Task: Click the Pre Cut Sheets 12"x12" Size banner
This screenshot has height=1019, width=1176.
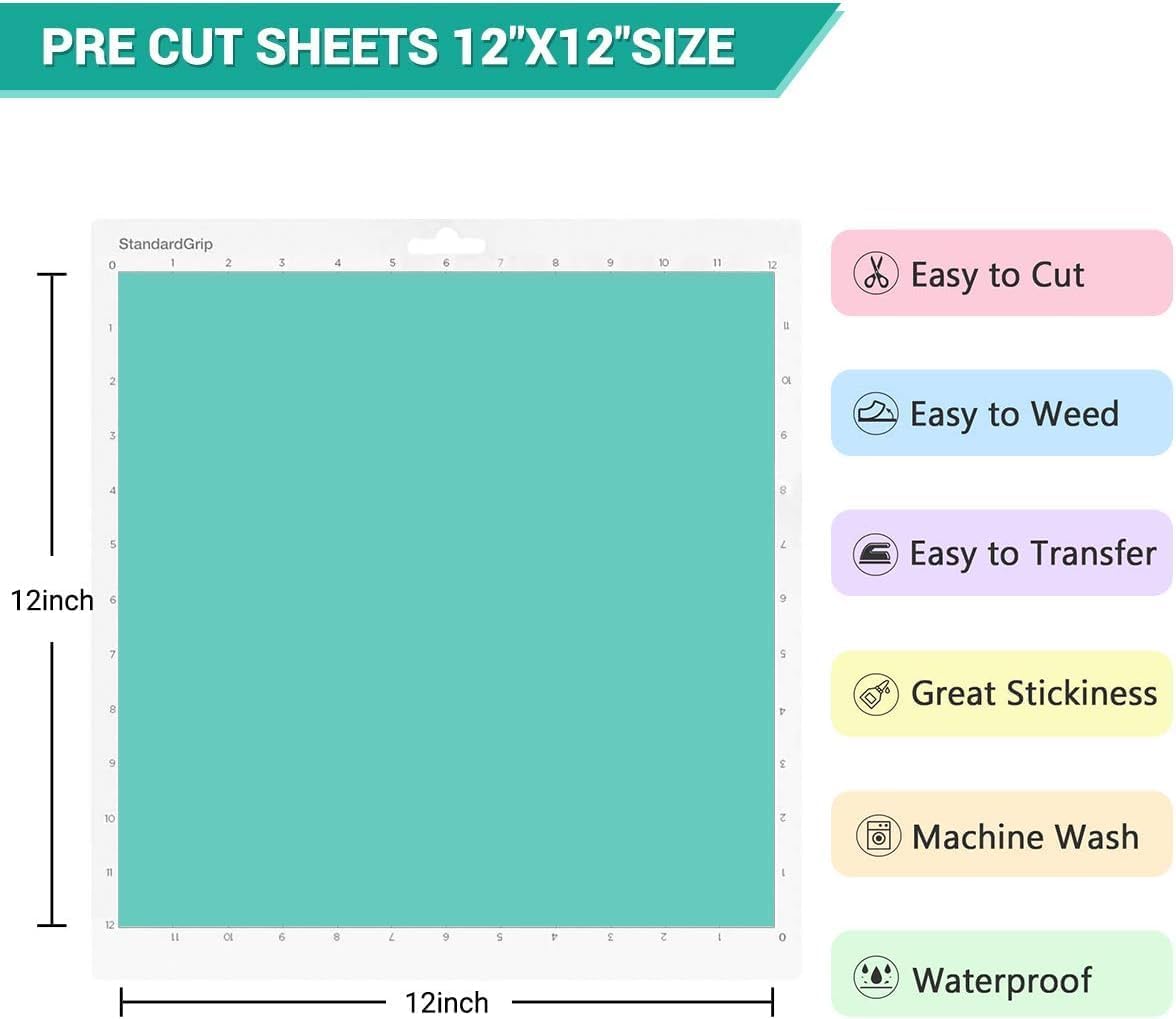Action: (x=388, y=47)
